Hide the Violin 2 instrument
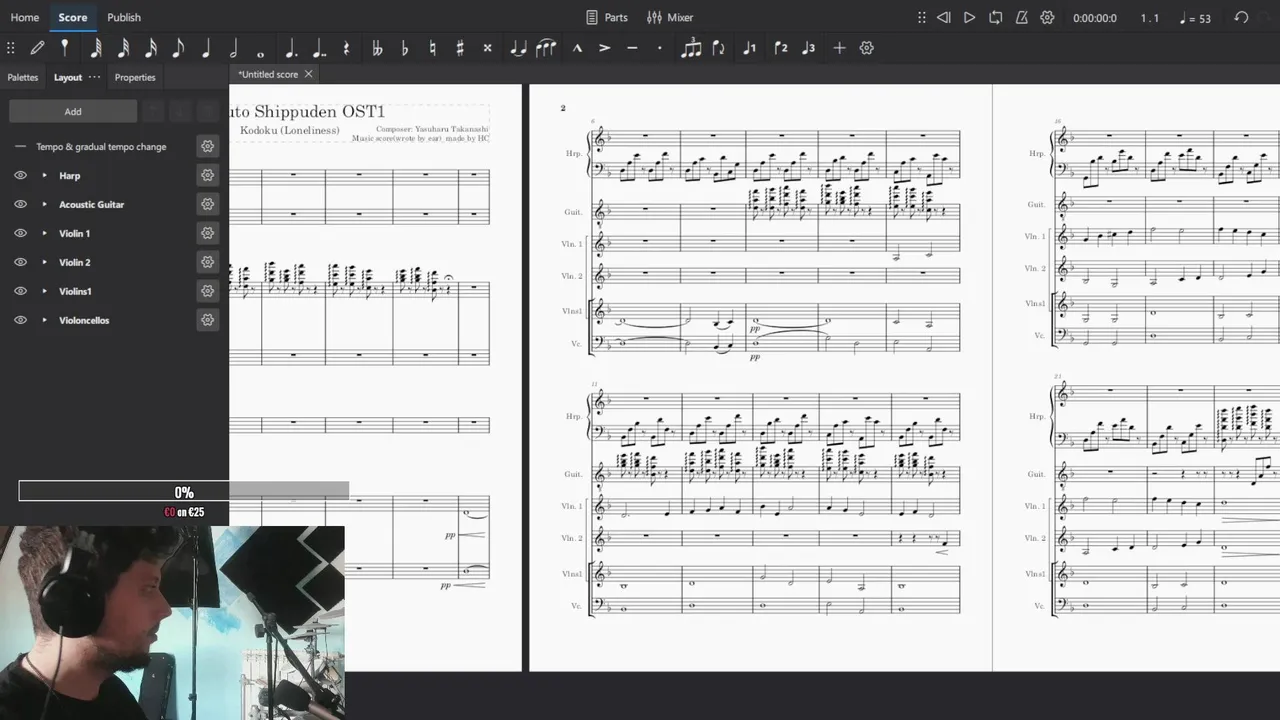Viewport: 1280px width, 720px height. [x=20, y=262]
